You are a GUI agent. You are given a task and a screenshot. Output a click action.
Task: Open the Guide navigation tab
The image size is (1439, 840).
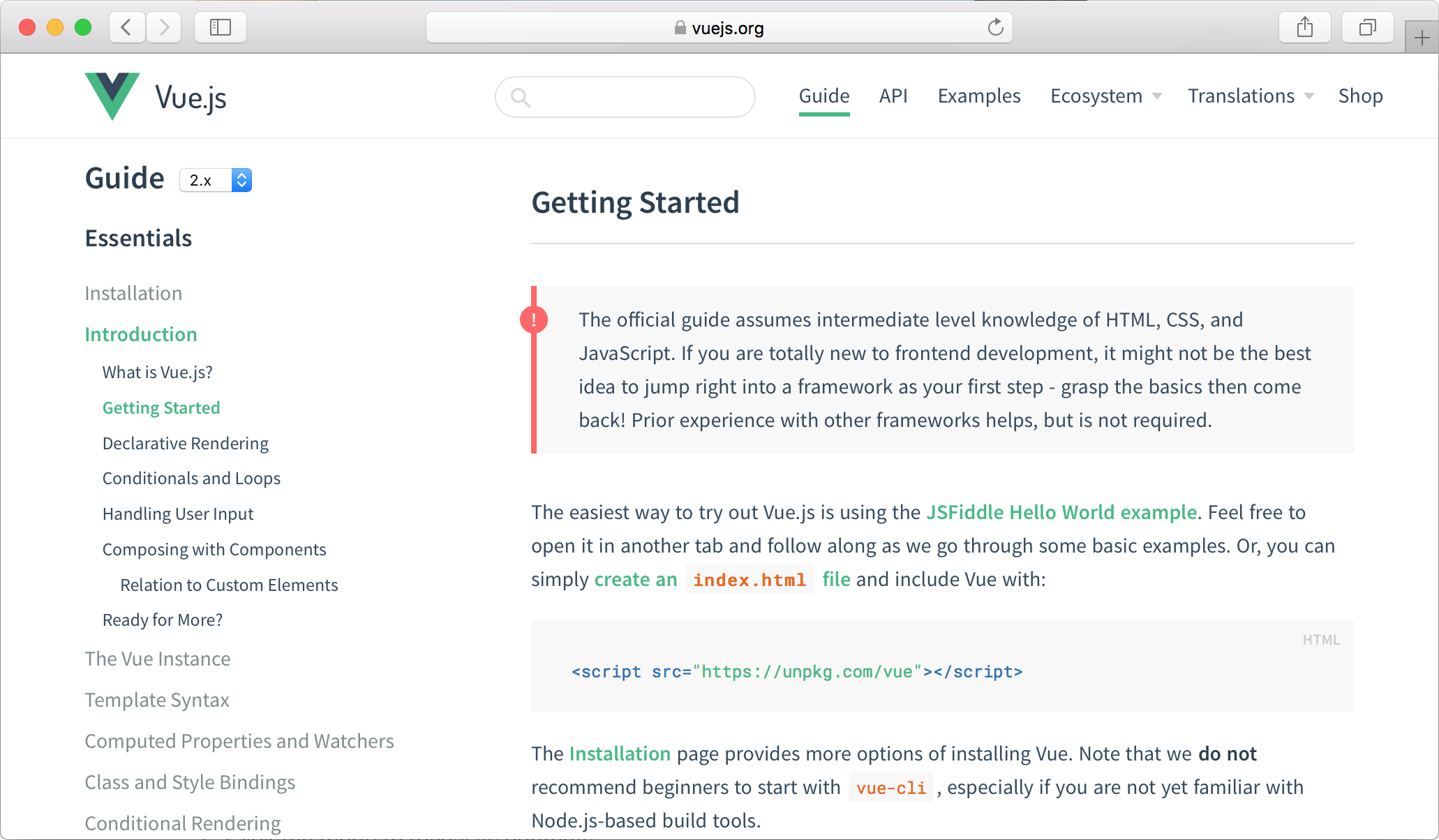coord(824,96)
